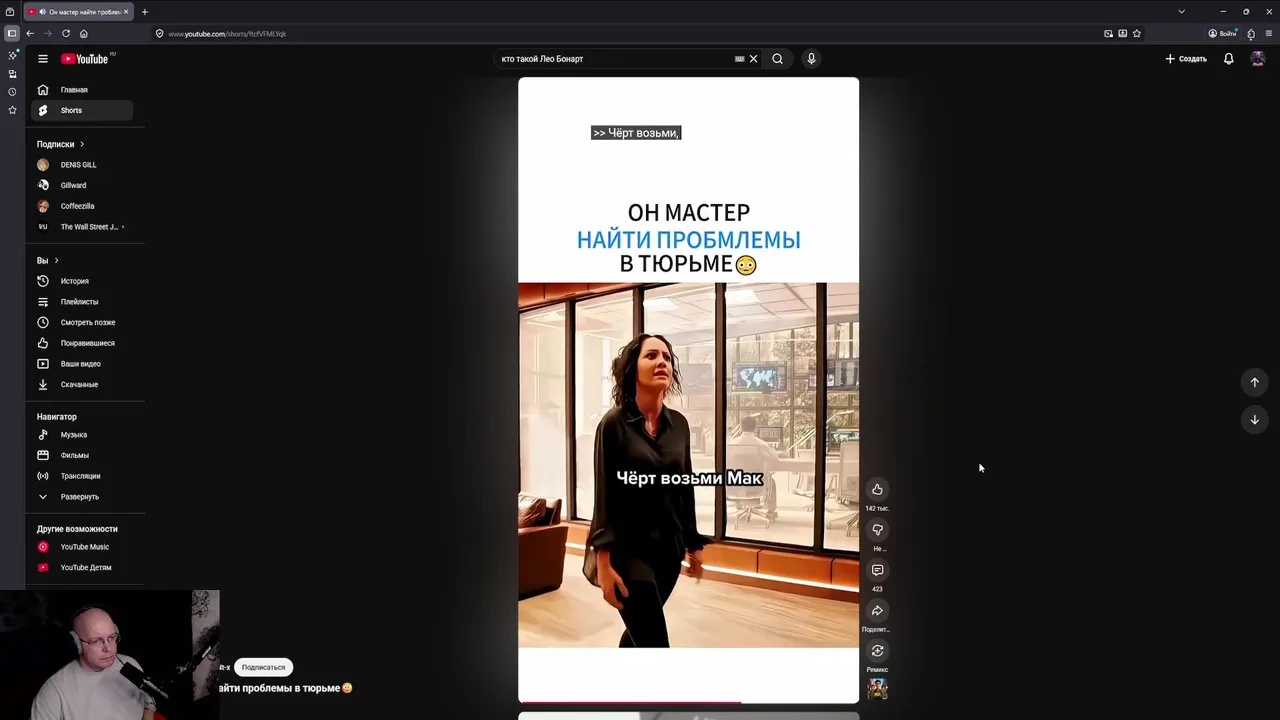The image size is (1280, 720).
Task: Open DENIS GILL channel subscription
Action: point(84,165)
